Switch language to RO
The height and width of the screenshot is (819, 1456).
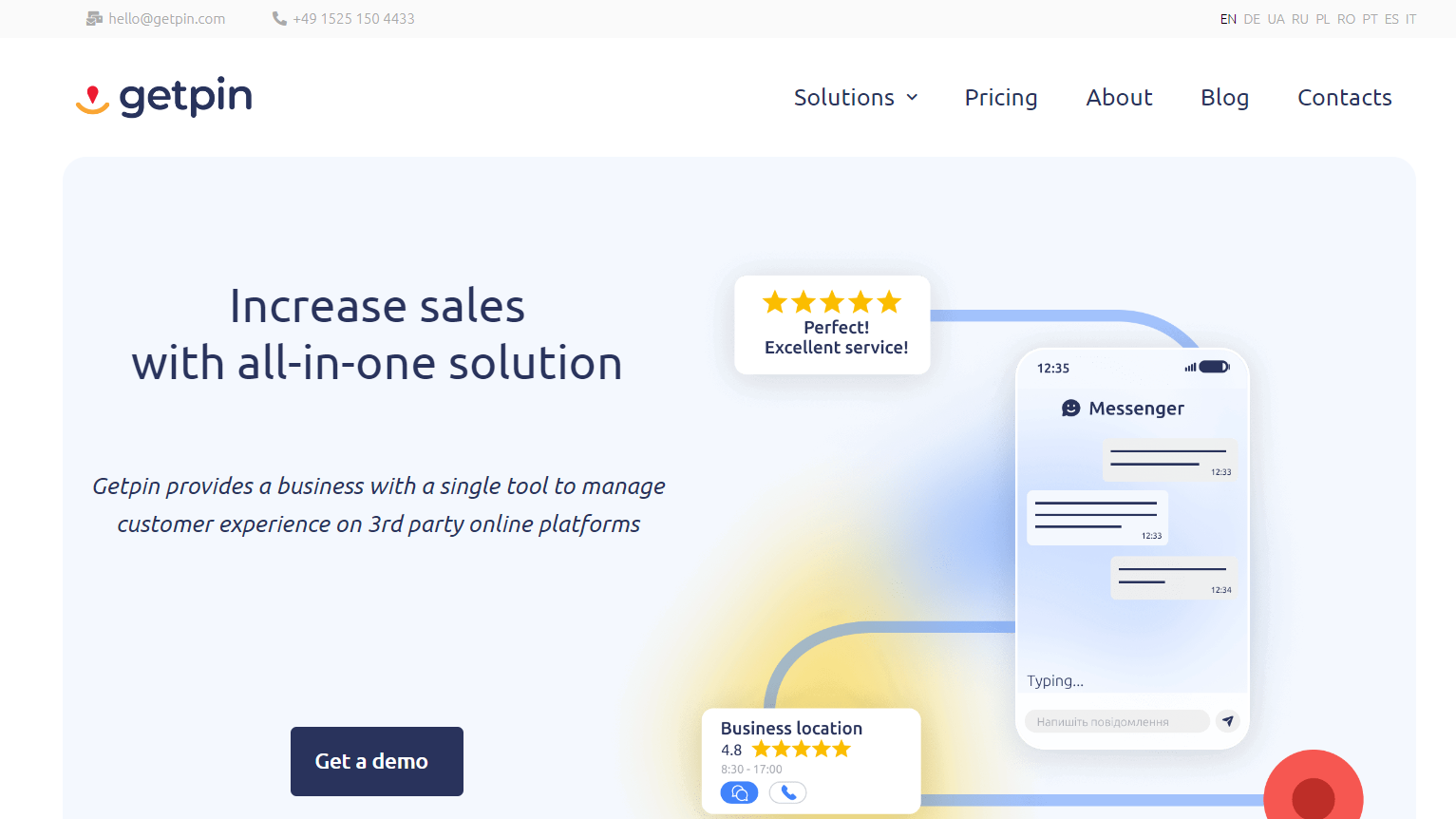pos(1346,19)
